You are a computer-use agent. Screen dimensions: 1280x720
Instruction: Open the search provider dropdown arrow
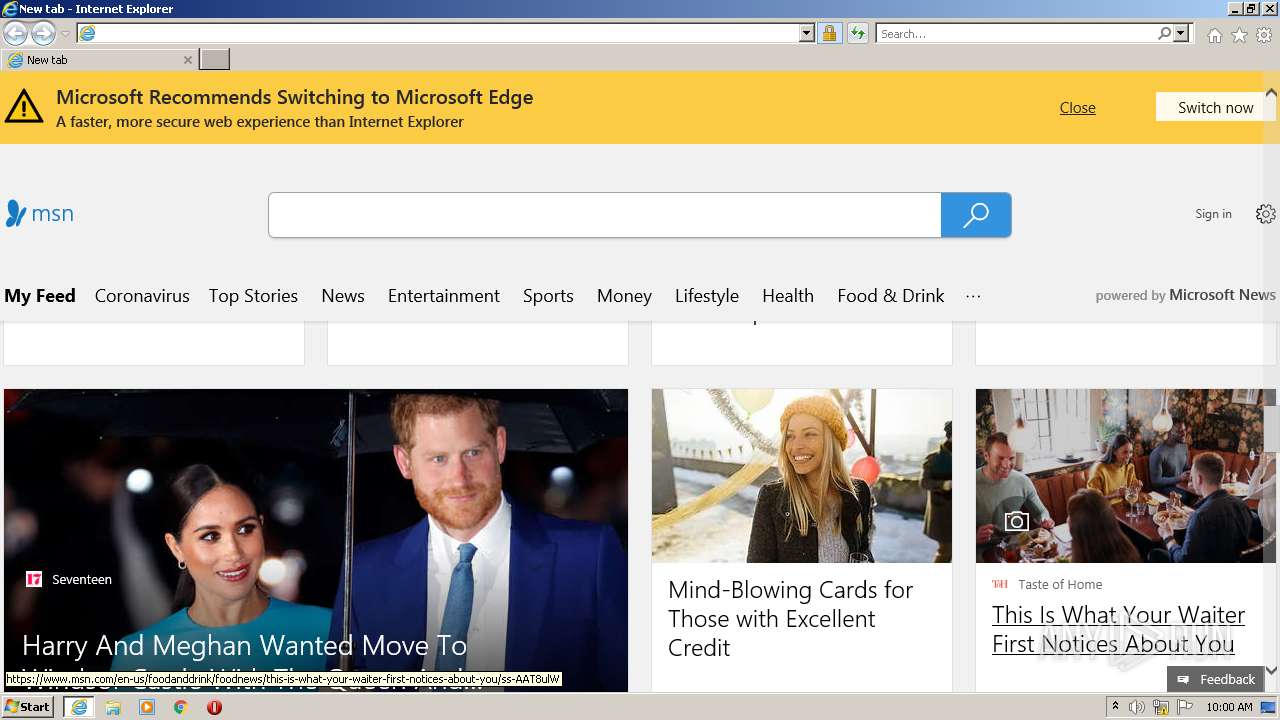pos(1181,33)
